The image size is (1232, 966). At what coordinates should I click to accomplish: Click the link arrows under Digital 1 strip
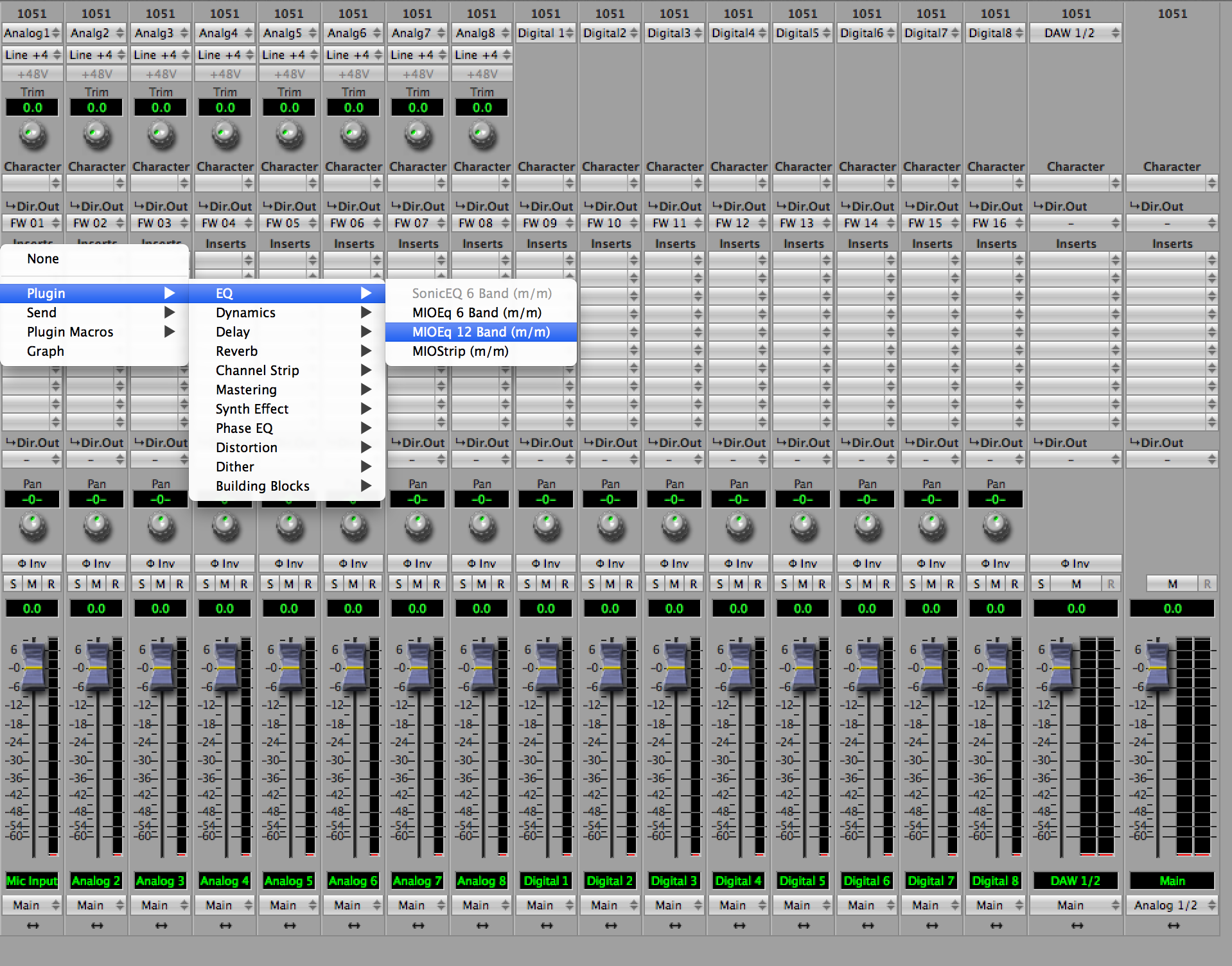click(547, 926)
